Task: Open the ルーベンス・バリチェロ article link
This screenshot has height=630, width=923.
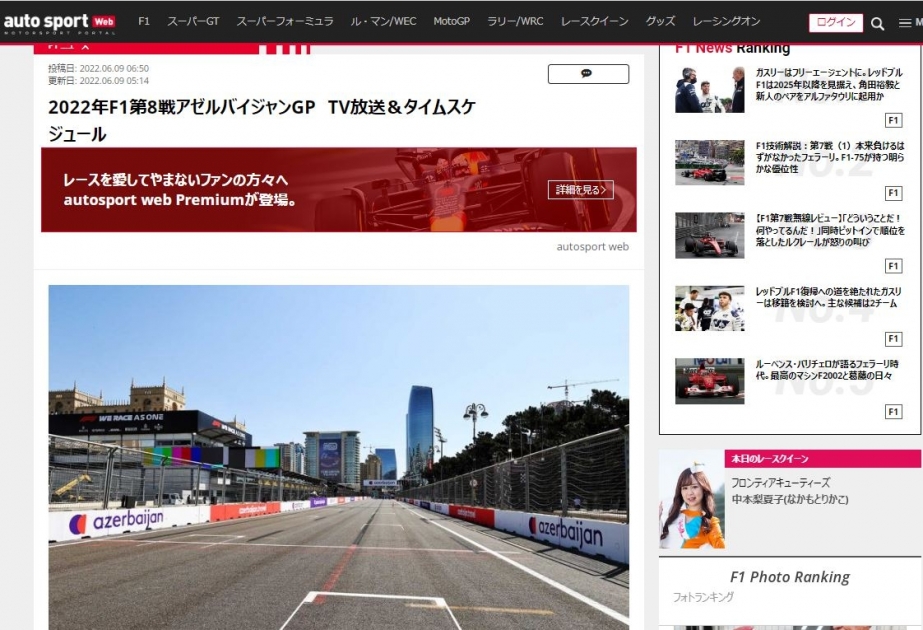Action: click(x=827, y=370)
